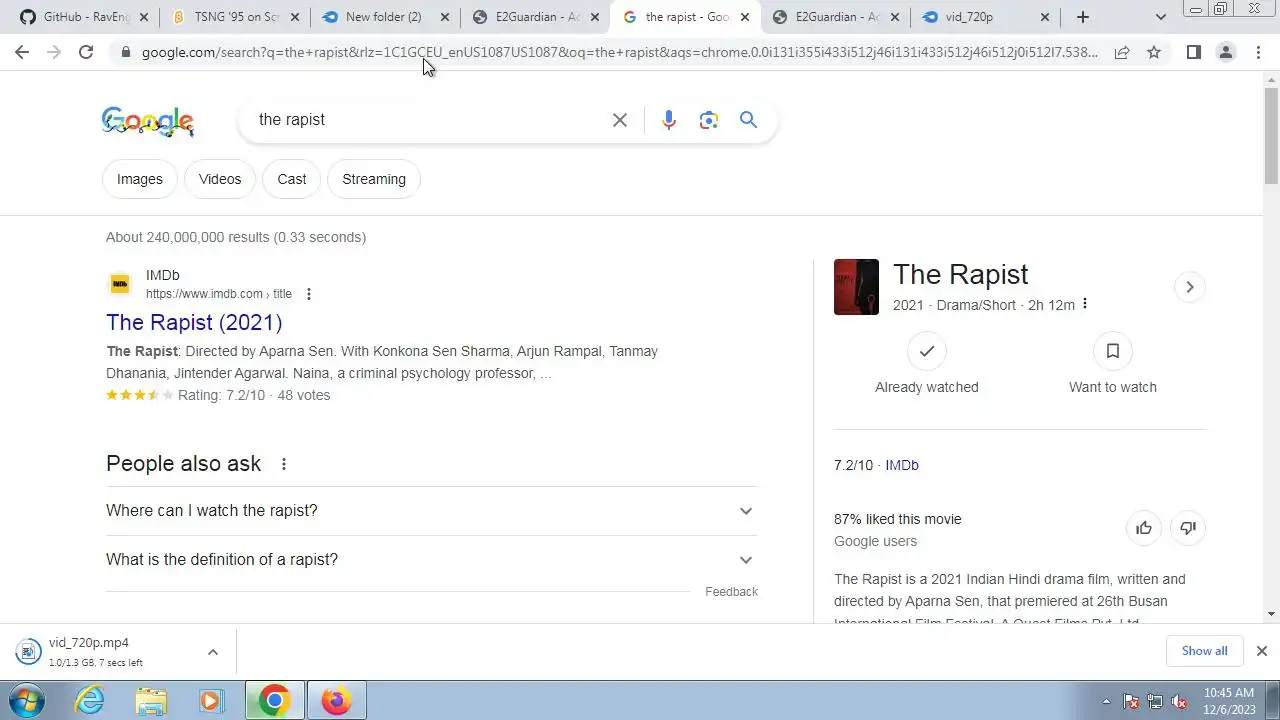
Task: Search by image with Google Lens
Action: (709, 120)
